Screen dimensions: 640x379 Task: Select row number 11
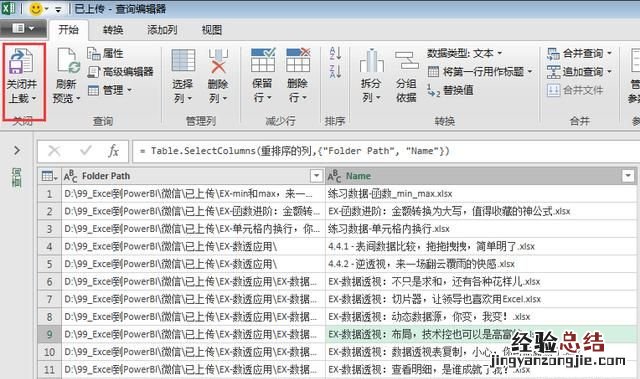(49, 369)
